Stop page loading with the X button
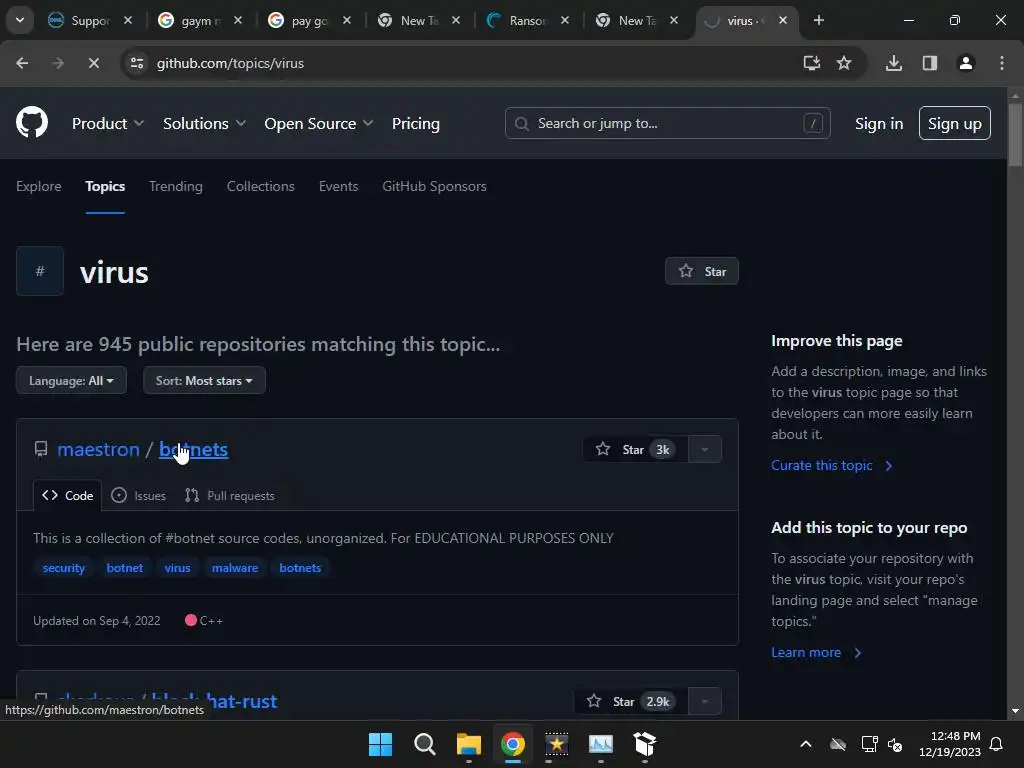This screenshot has height=768, width=1024. pos(93,63)
